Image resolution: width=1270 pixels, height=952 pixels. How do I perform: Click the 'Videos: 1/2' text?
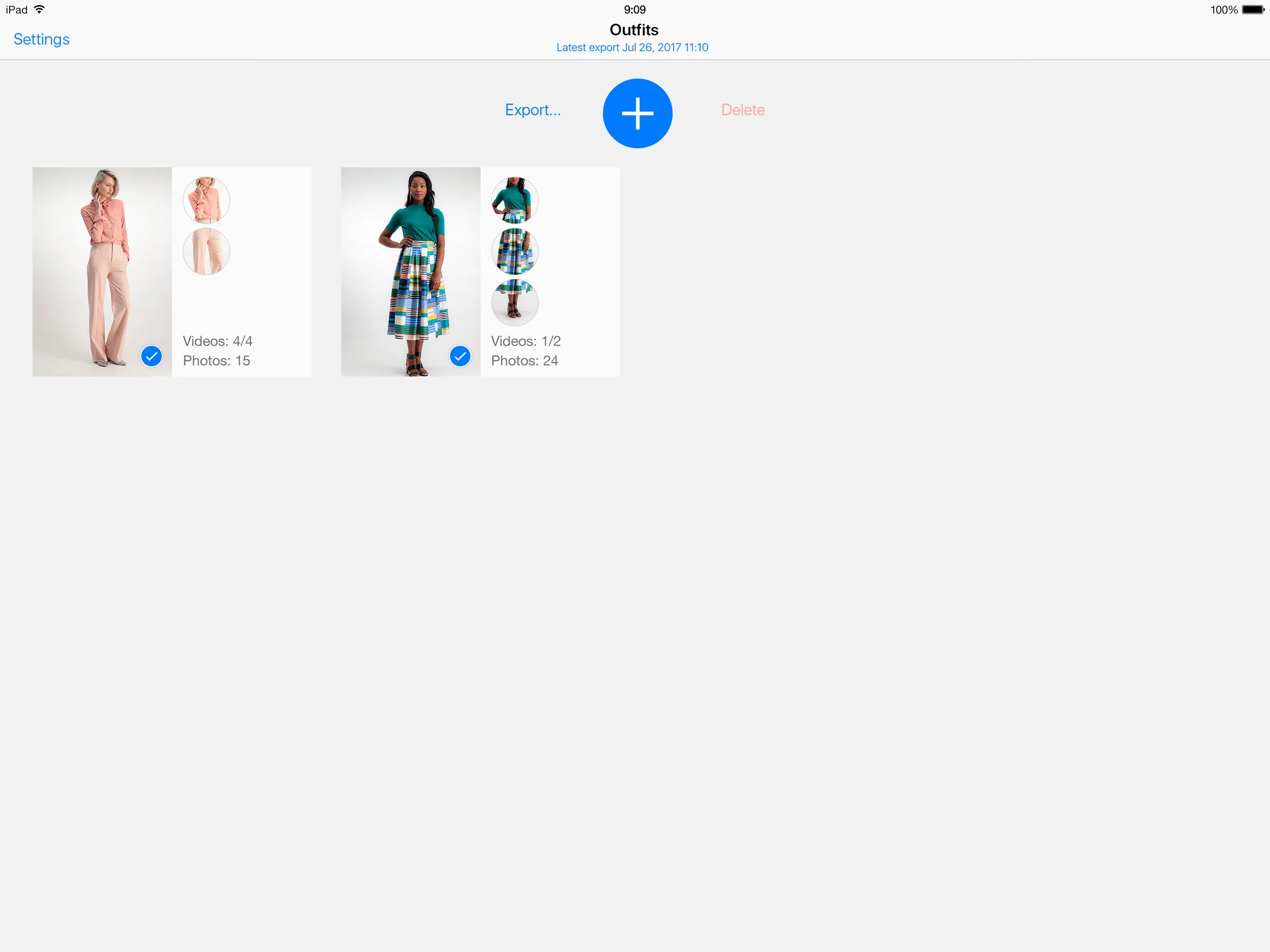[x=526, y=341]
